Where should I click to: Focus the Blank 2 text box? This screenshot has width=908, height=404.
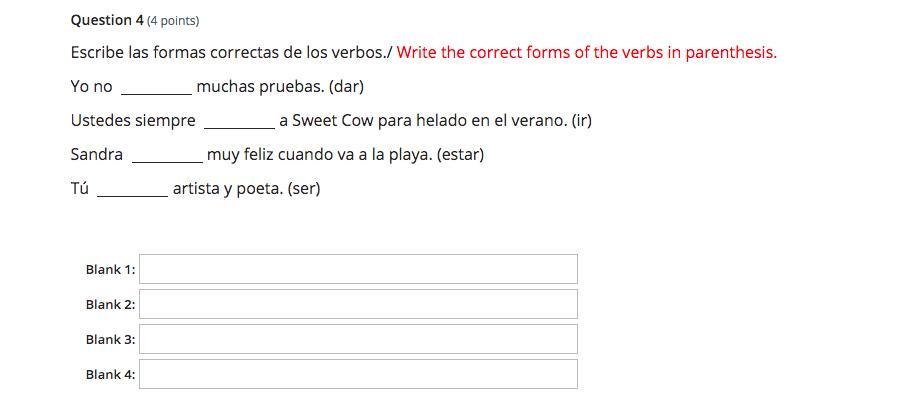point(358,304)
